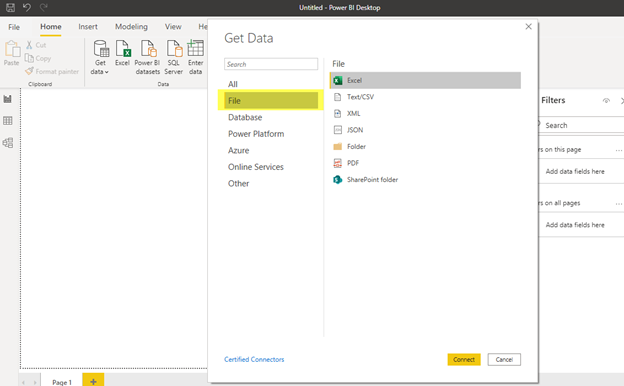Open the Certified Connectors link
624x386 pixels.
(x=254, y=359)
